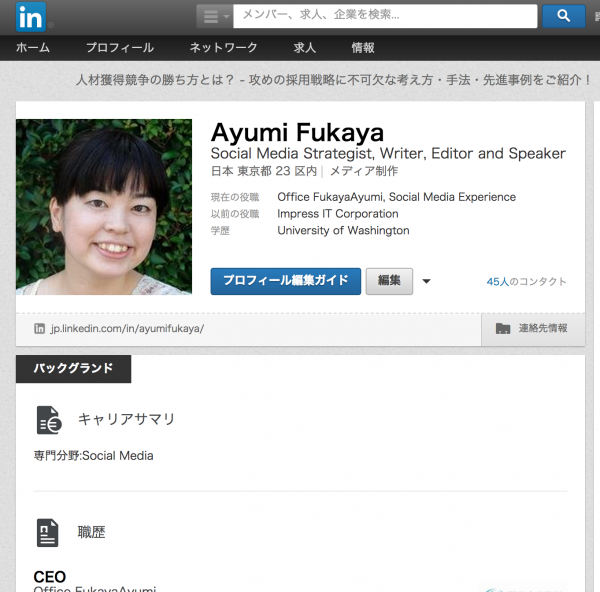600x592 pixels.
Task: Open the プロフィール menu
Action: click(119, 48)
